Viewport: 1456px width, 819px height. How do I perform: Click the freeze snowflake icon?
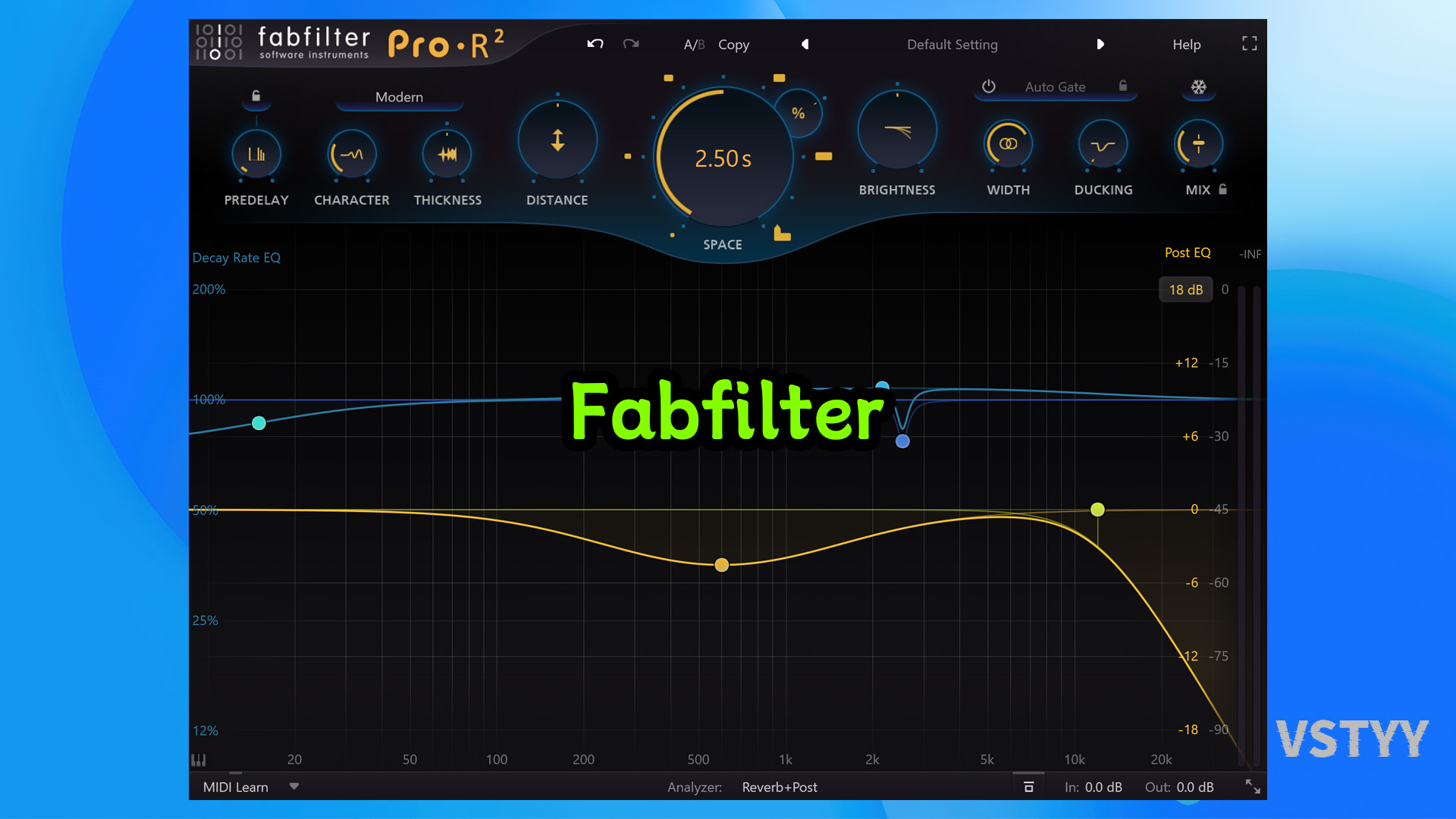1198,87
